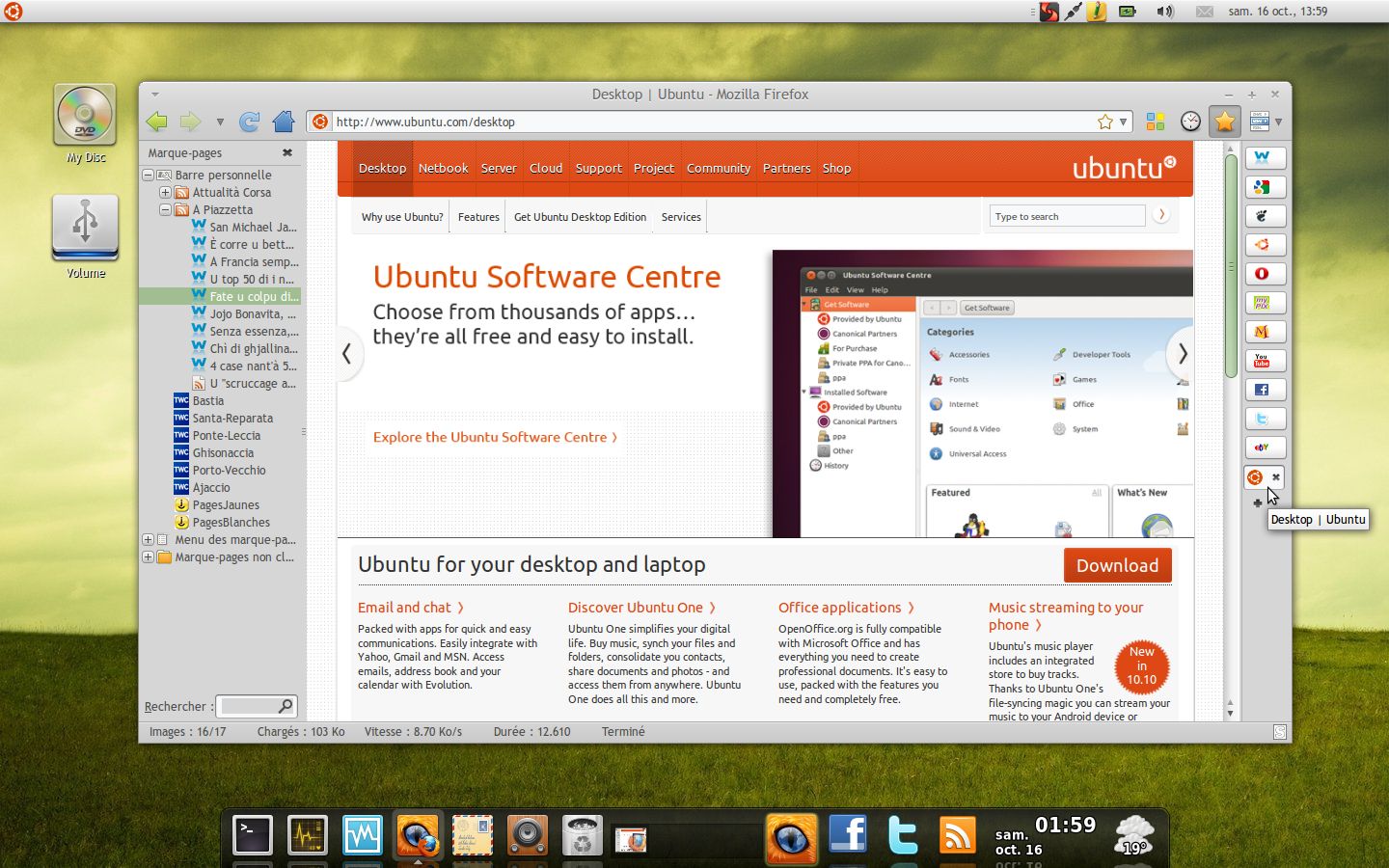Close the active Desktop | Ubuntu tab
Image resolution: width=1389 pixels, height=868 pixels.
1275,476
